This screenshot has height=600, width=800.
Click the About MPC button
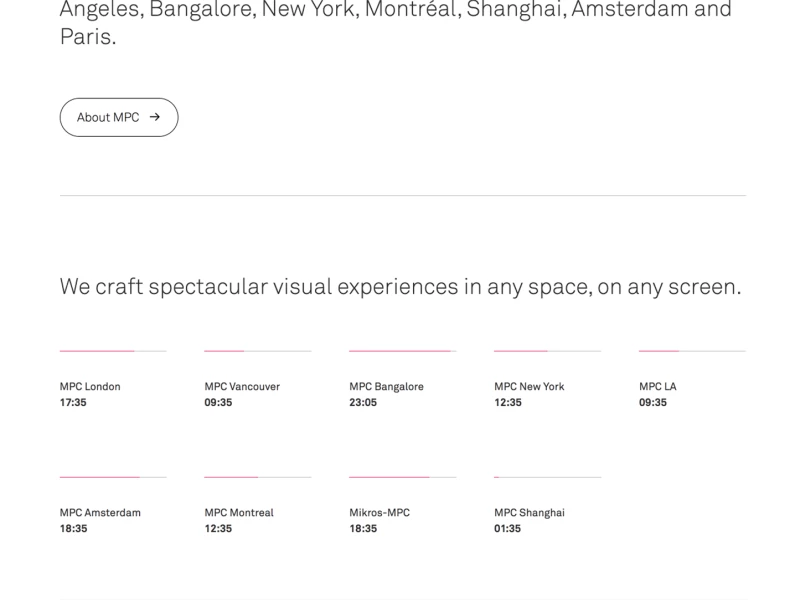(x=119, y=117)
